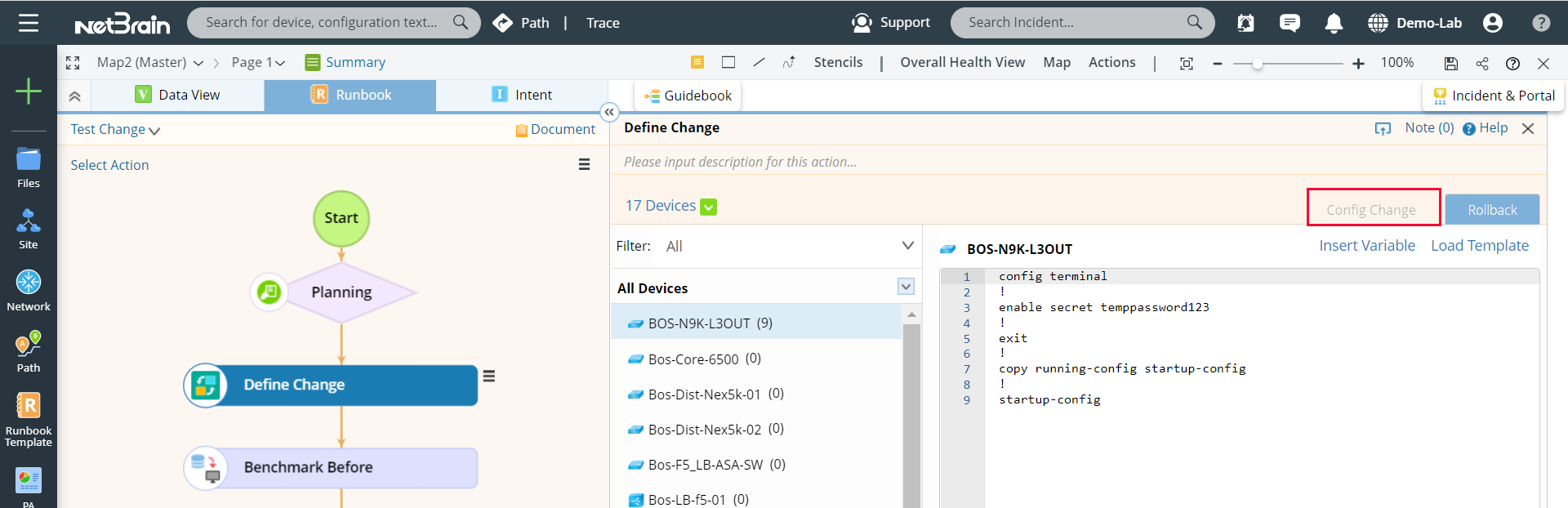
Task: Click the green plus add button
Action: (29, 91)
